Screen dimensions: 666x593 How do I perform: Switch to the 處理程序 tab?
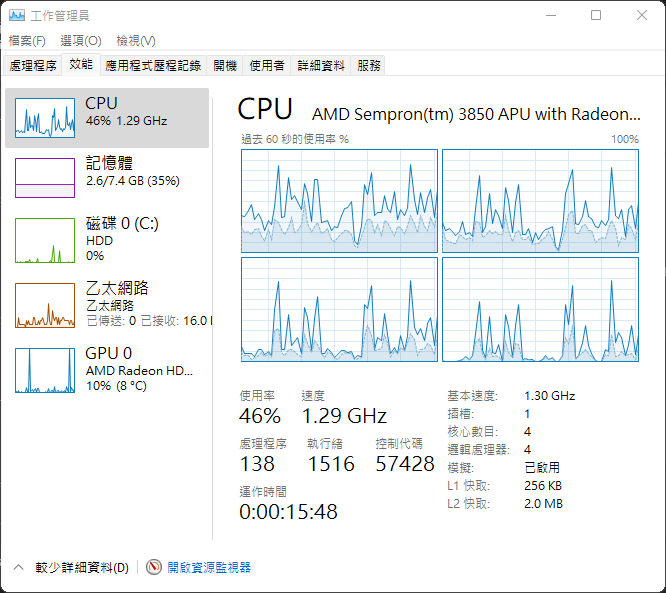[x=33, y=65]
